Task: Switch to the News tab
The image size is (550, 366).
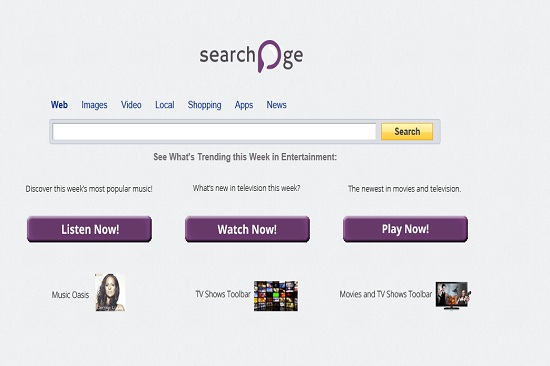Action: (x=276, y=105)
